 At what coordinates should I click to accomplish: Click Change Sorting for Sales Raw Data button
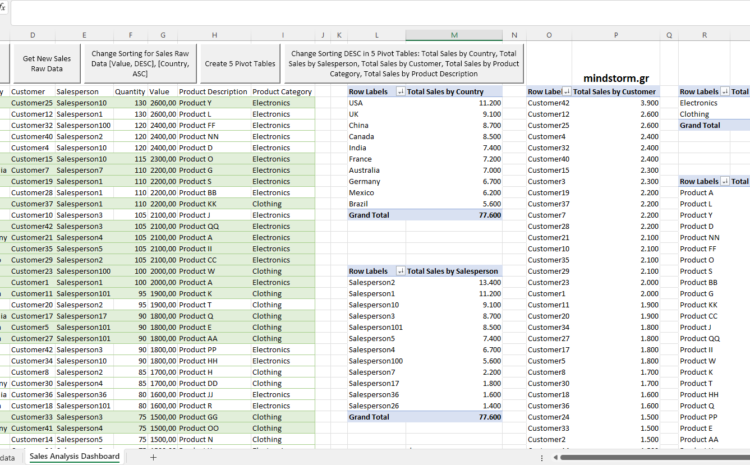point(140,64)
